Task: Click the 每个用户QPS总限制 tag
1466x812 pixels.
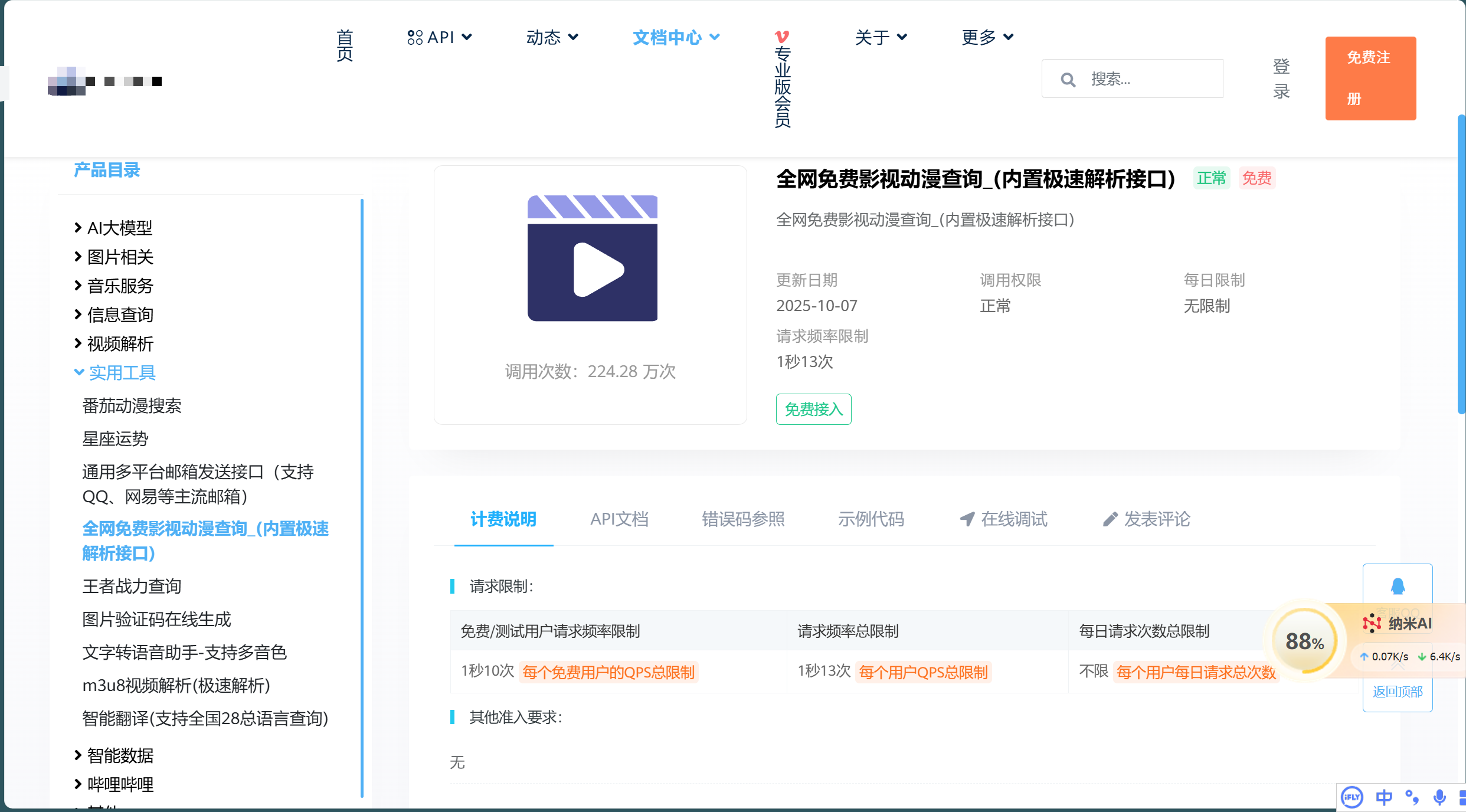Action: click(x=923, y=672)
